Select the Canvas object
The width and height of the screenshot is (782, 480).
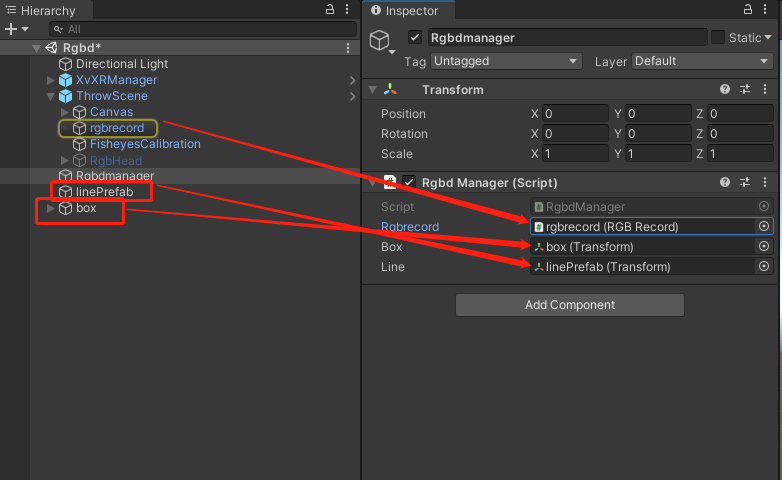click(x=111, y=112)
